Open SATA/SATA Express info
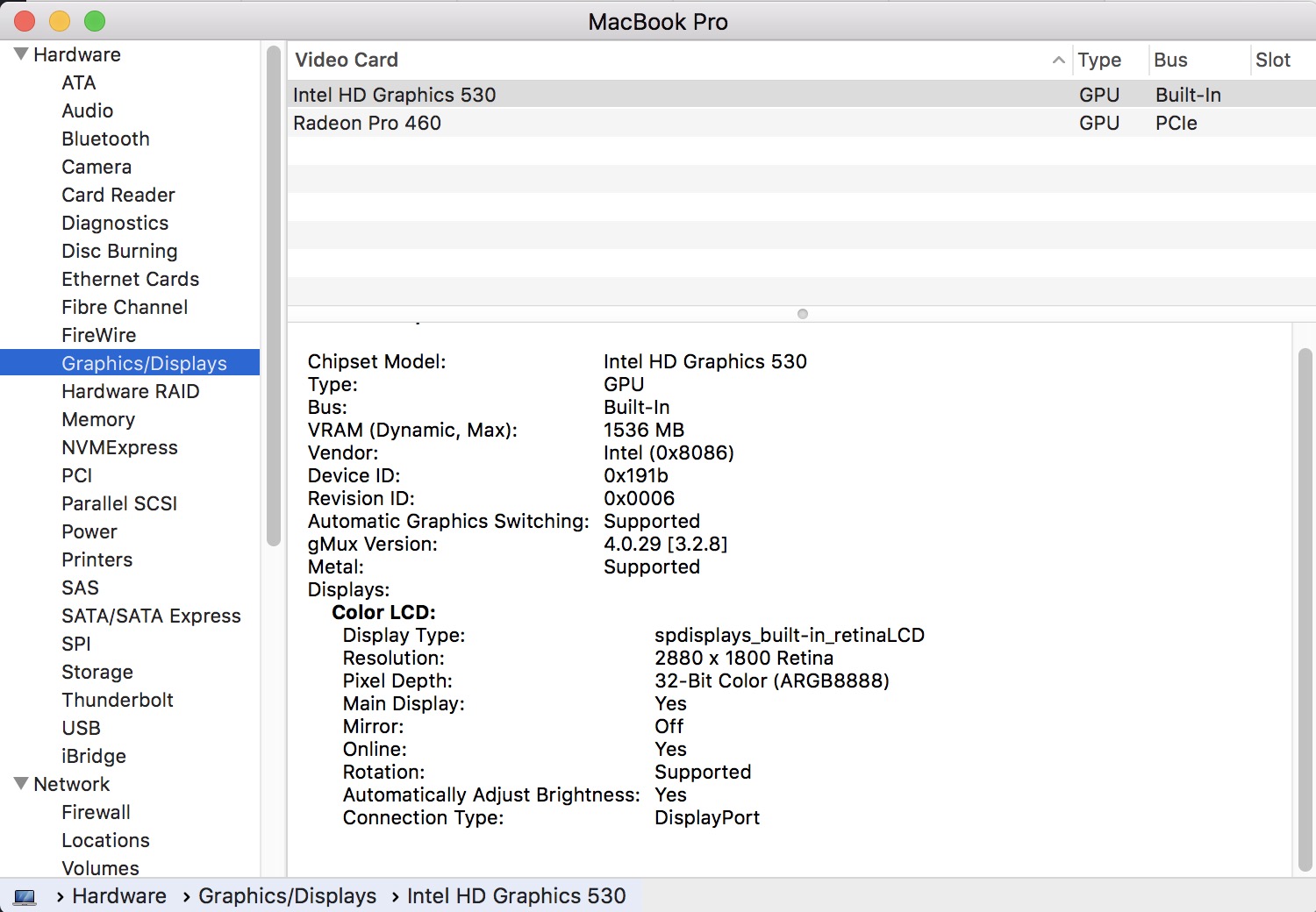 151,616
